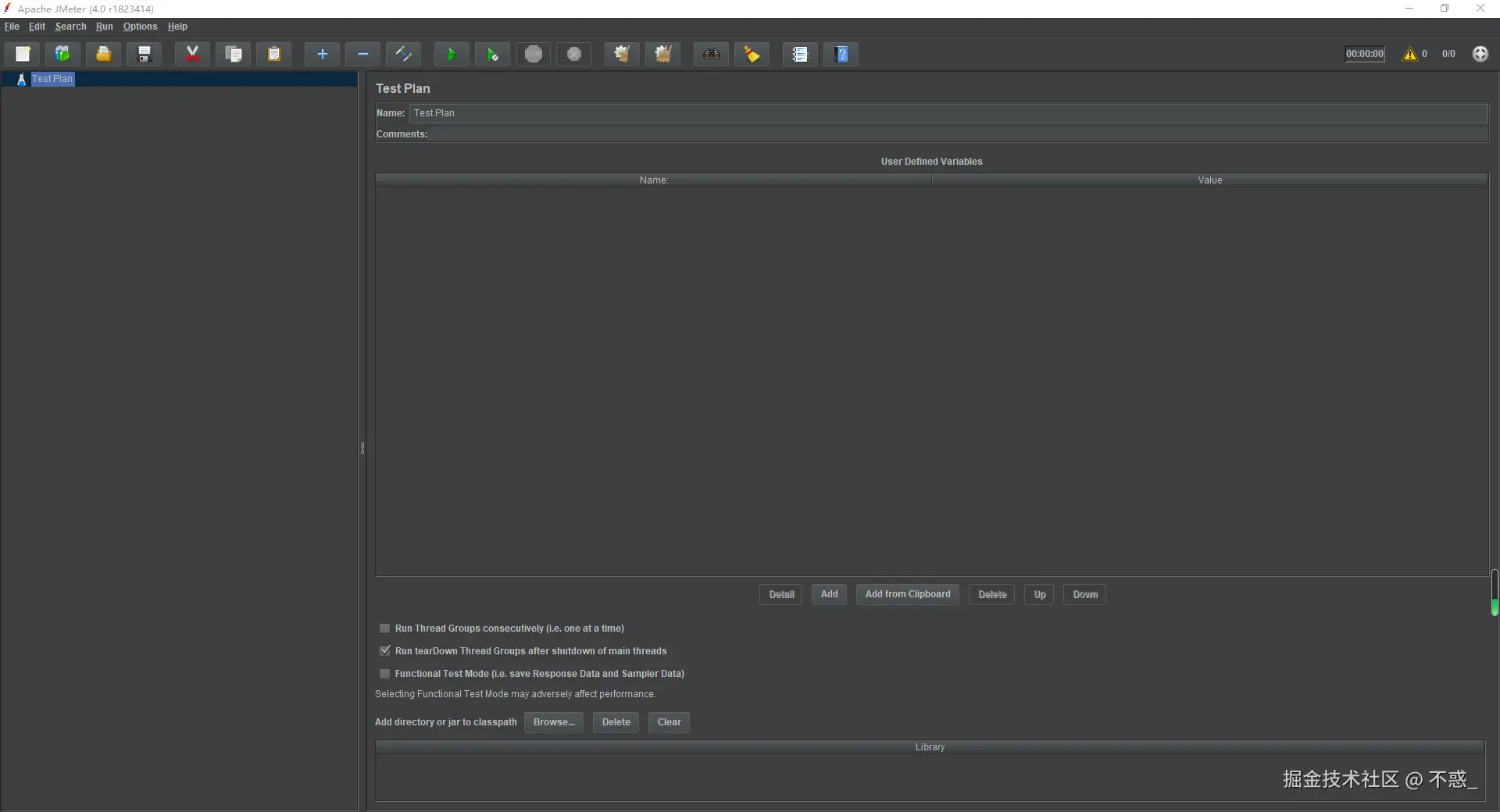This screenshot has width=1500, height=812.
Task: Open the Function Helper dialog icon
Action: (x=800, y=54)
